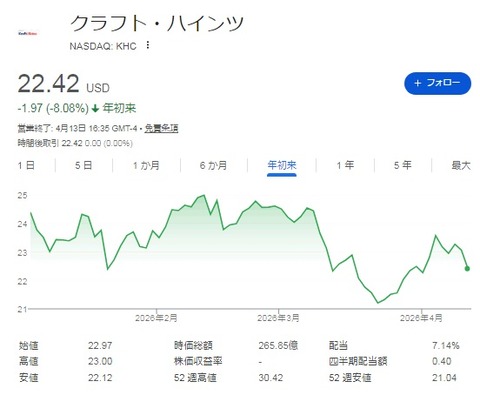
Task: Click the 時間後取引 22.42 after-hours line
Action: [75, 143]
